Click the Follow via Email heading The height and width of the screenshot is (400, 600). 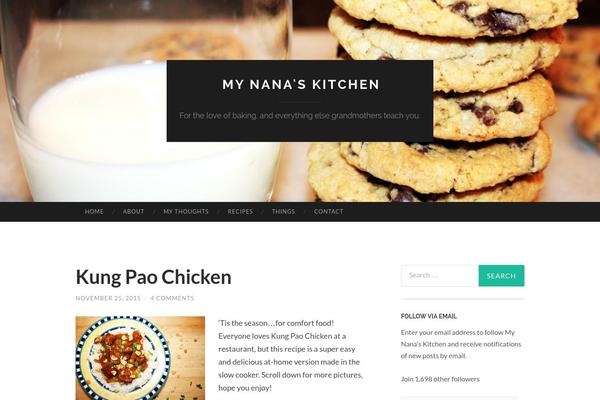pyautogui.click(x=429, y=316)
